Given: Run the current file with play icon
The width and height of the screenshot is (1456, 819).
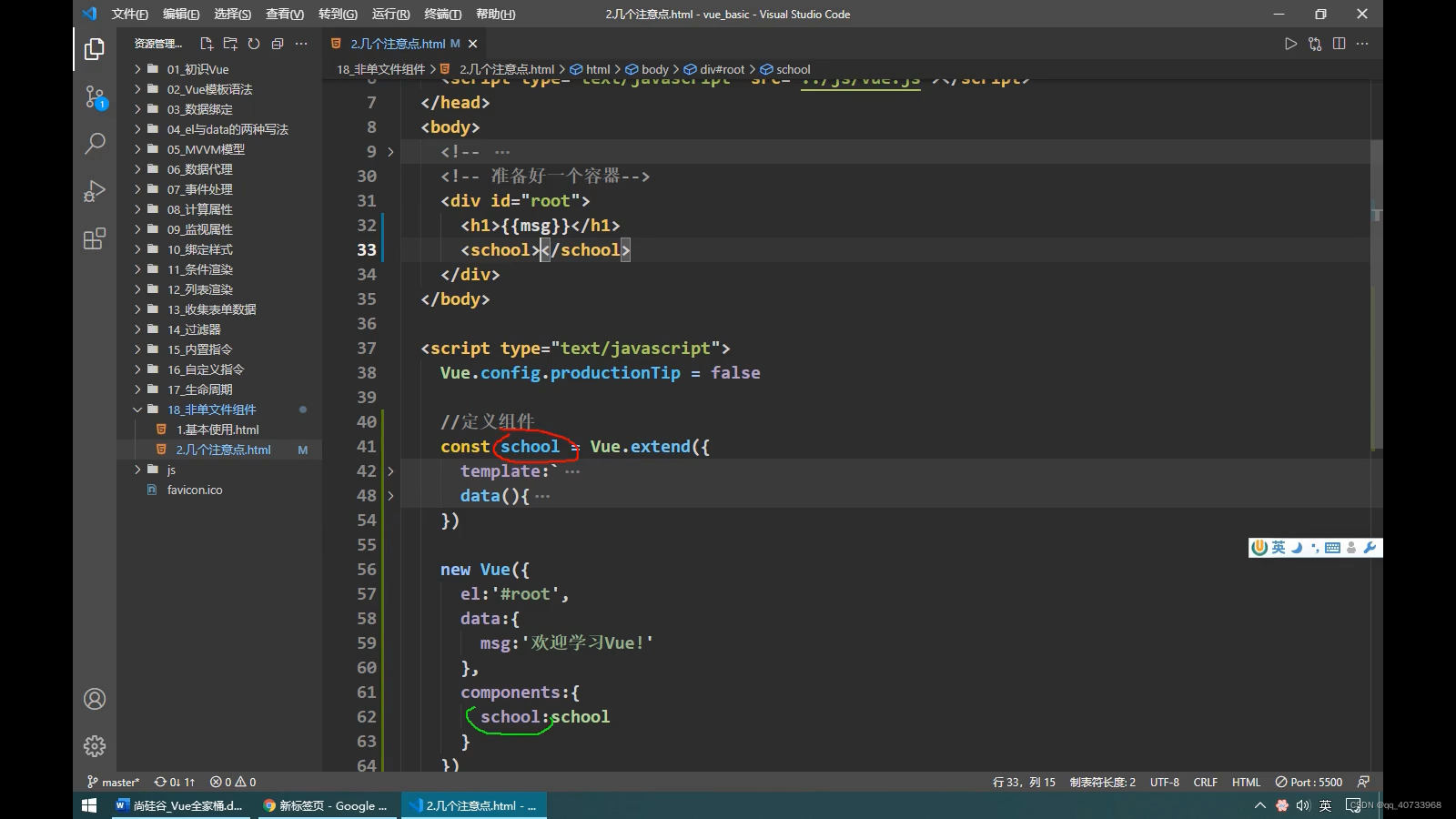Looking at the screenshot, I should 1290,44.
